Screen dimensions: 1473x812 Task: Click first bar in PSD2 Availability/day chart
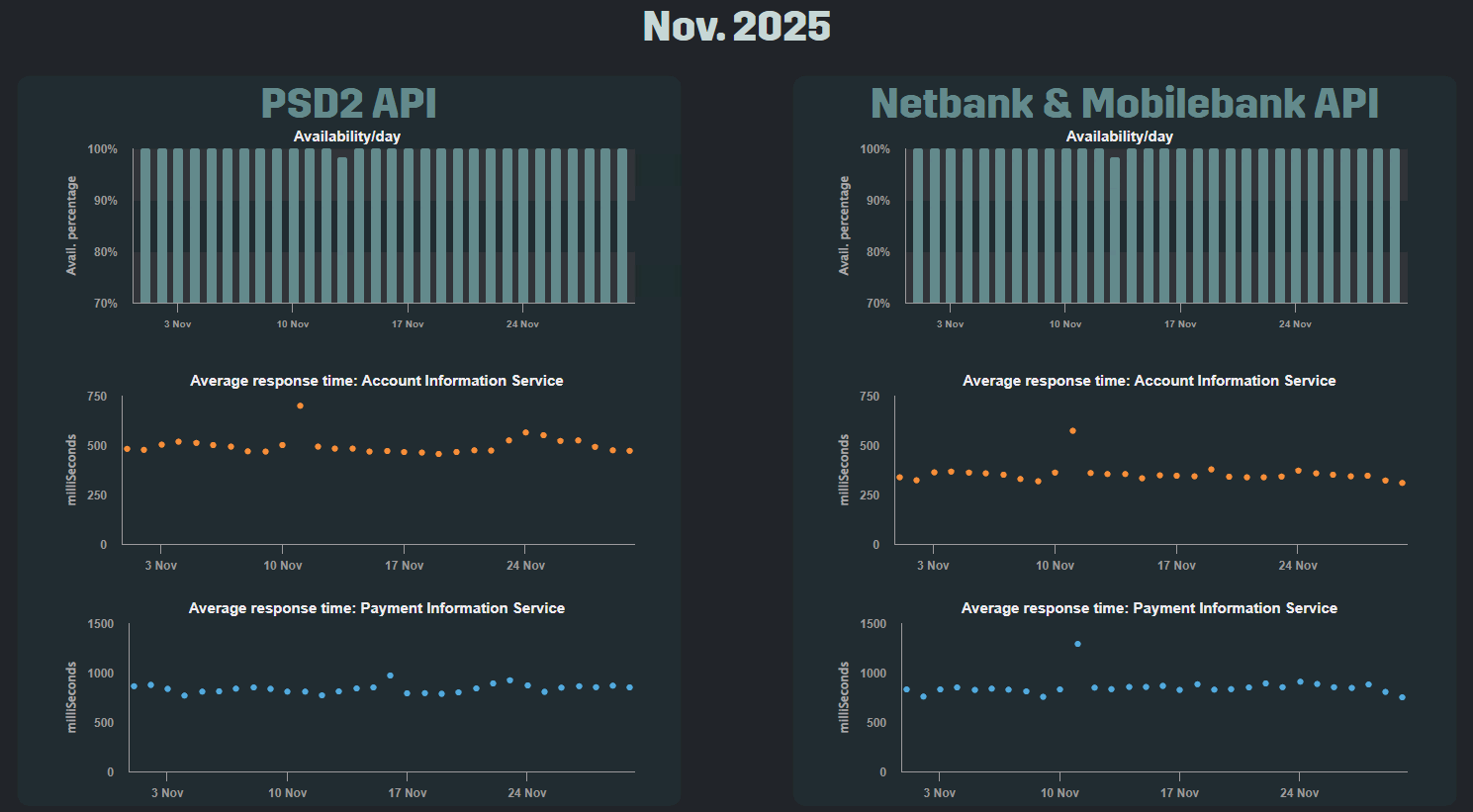pyautogui.click(x=145, y=226)
